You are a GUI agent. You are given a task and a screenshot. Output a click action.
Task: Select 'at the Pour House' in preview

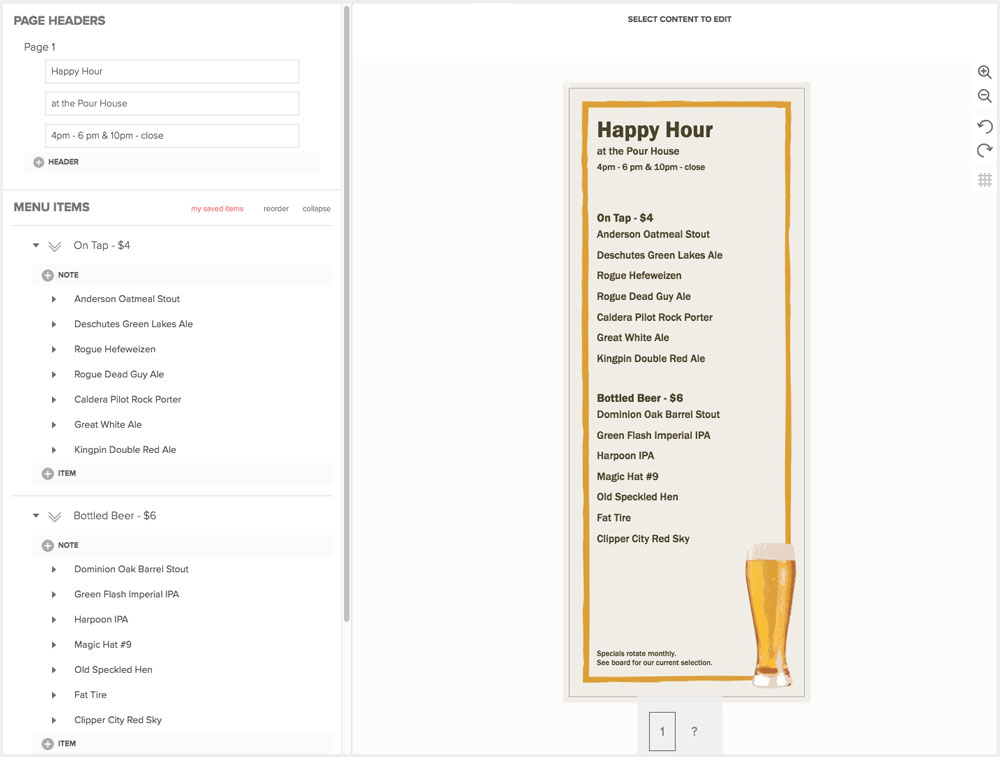638,151
